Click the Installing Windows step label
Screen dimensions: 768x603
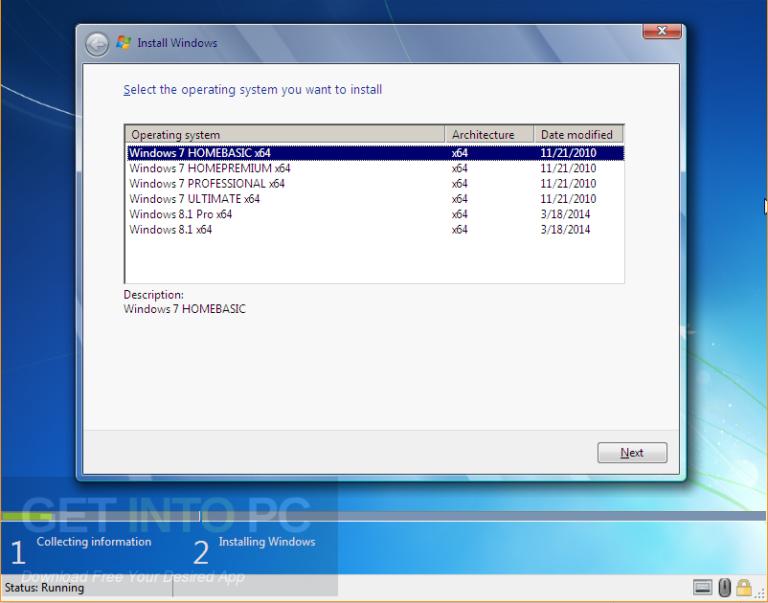267,542
